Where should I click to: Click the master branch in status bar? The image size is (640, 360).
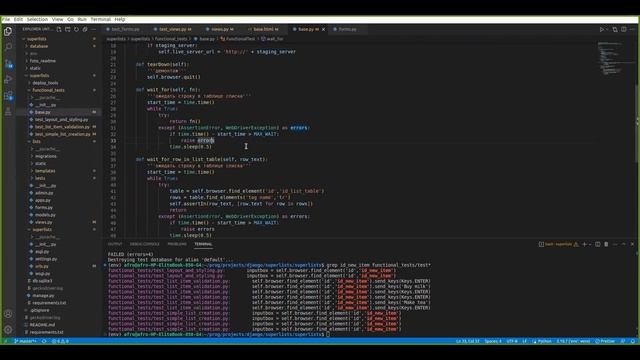pos(25,341)
